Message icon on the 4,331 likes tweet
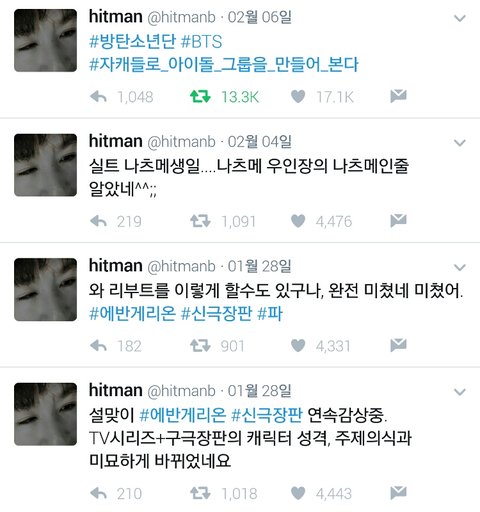This screenshot has width=480, height=512. tap(398, 345)
